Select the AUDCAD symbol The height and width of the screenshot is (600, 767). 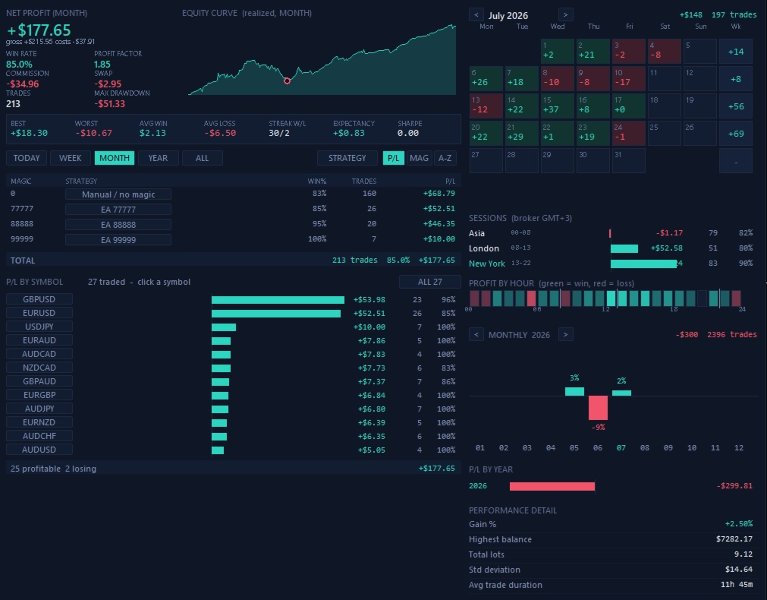point(39,354)
